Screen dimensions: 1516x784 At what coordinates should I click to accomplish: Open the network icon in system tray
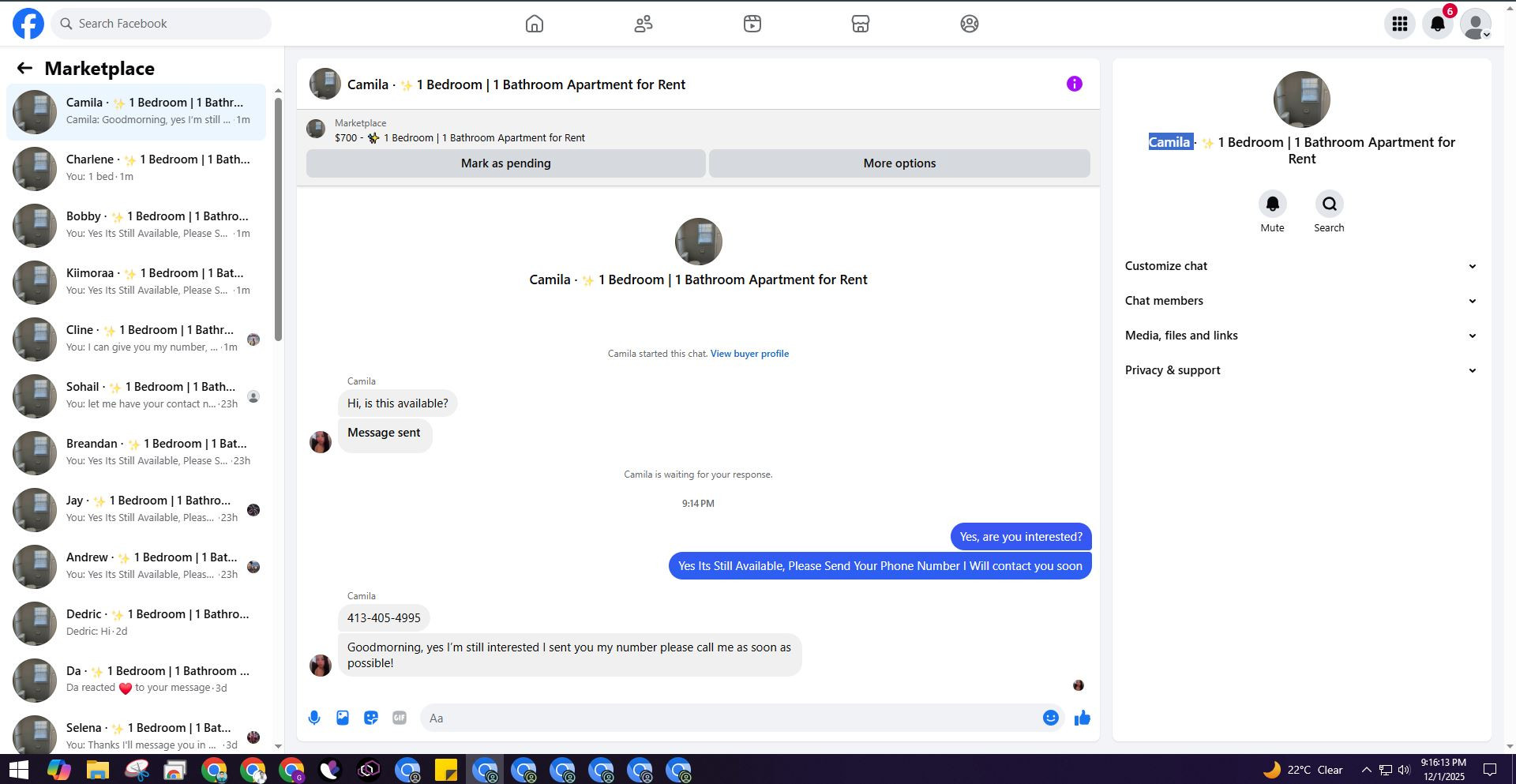click(1386, 770)
